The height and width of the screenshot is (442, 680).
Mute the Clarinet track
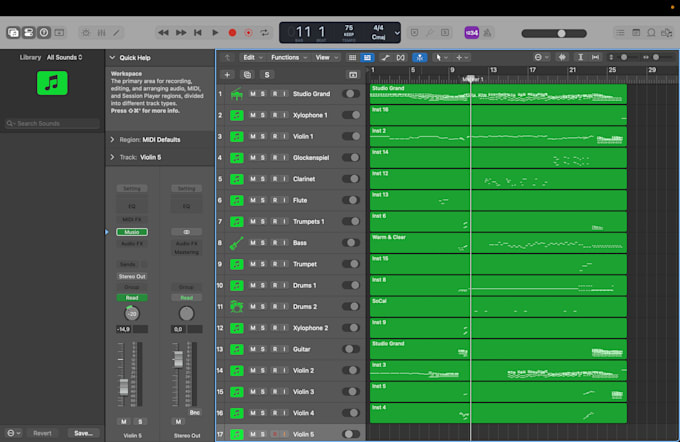252,179
